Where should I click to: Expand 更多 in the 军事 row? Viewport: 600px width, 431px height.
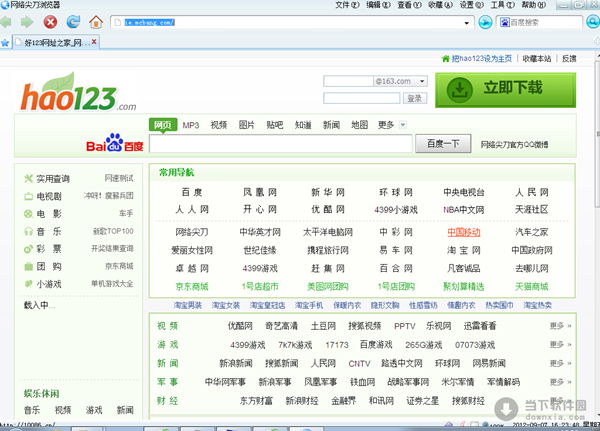click(x=561, y=382)
